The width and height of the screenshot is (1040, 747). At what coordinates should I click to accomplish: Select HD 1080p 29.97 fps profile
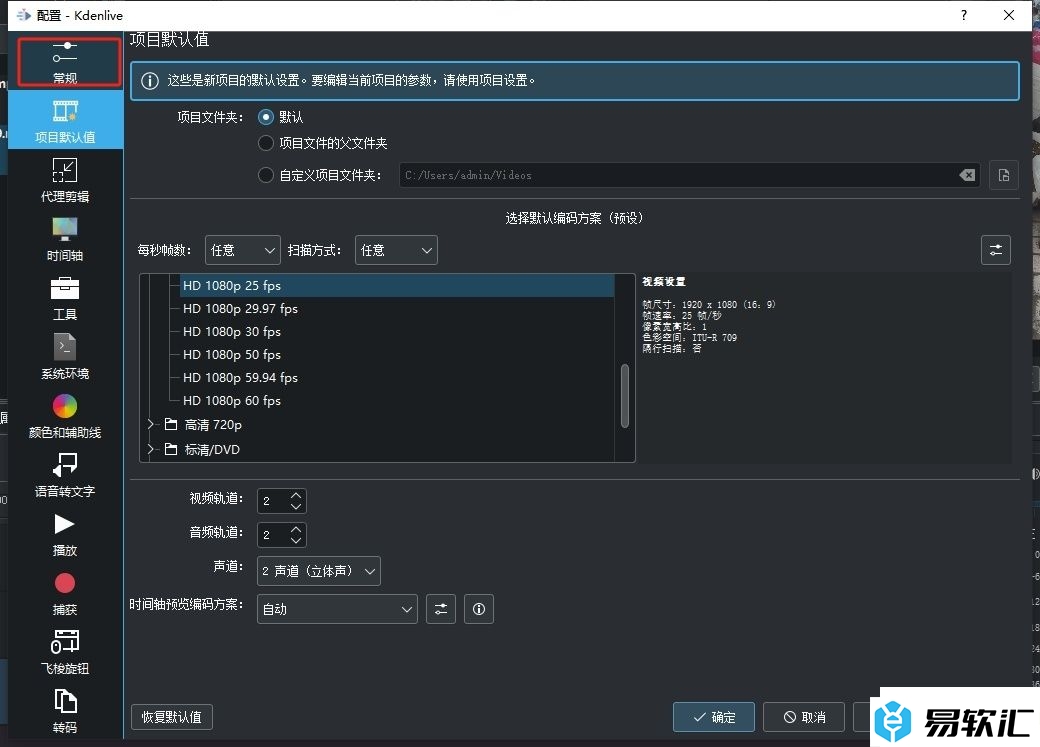397,308
